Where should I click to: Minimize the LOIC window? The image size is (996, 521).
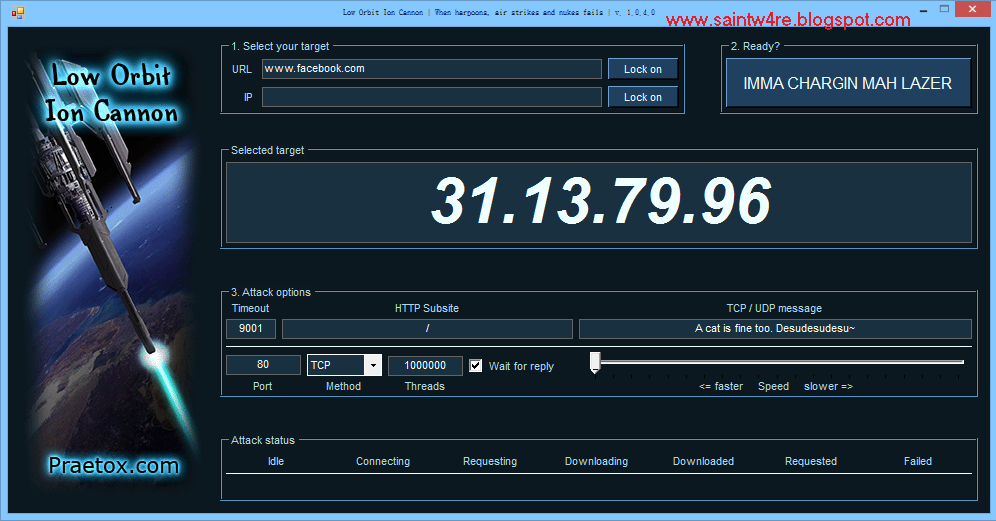click(x=924, y=10)
